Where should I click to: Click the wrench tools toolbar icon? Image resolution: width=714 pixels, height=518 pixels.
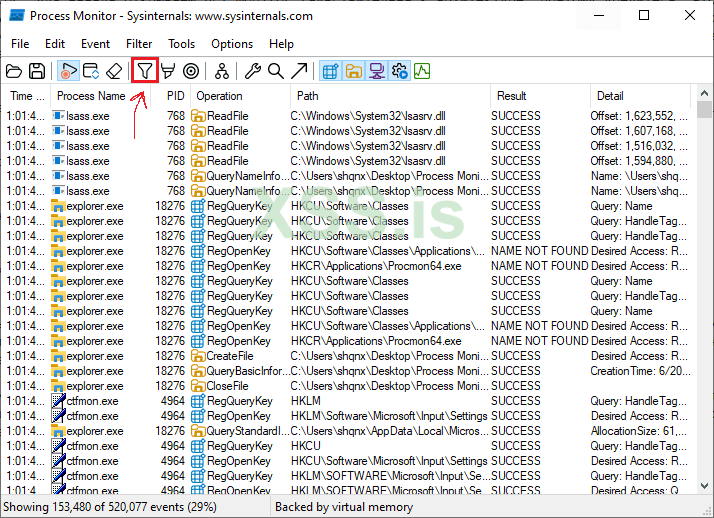coord(253,71)
